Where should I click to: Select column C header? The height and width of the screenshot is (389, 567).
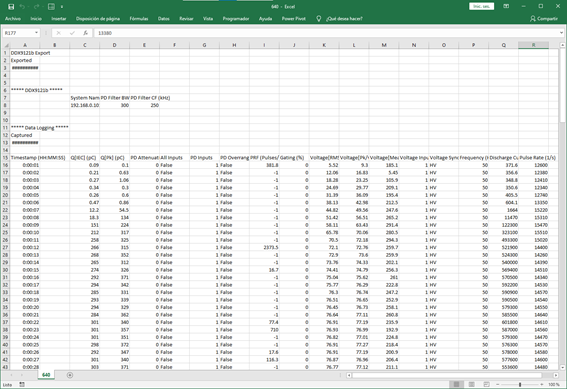coord(85,45)
